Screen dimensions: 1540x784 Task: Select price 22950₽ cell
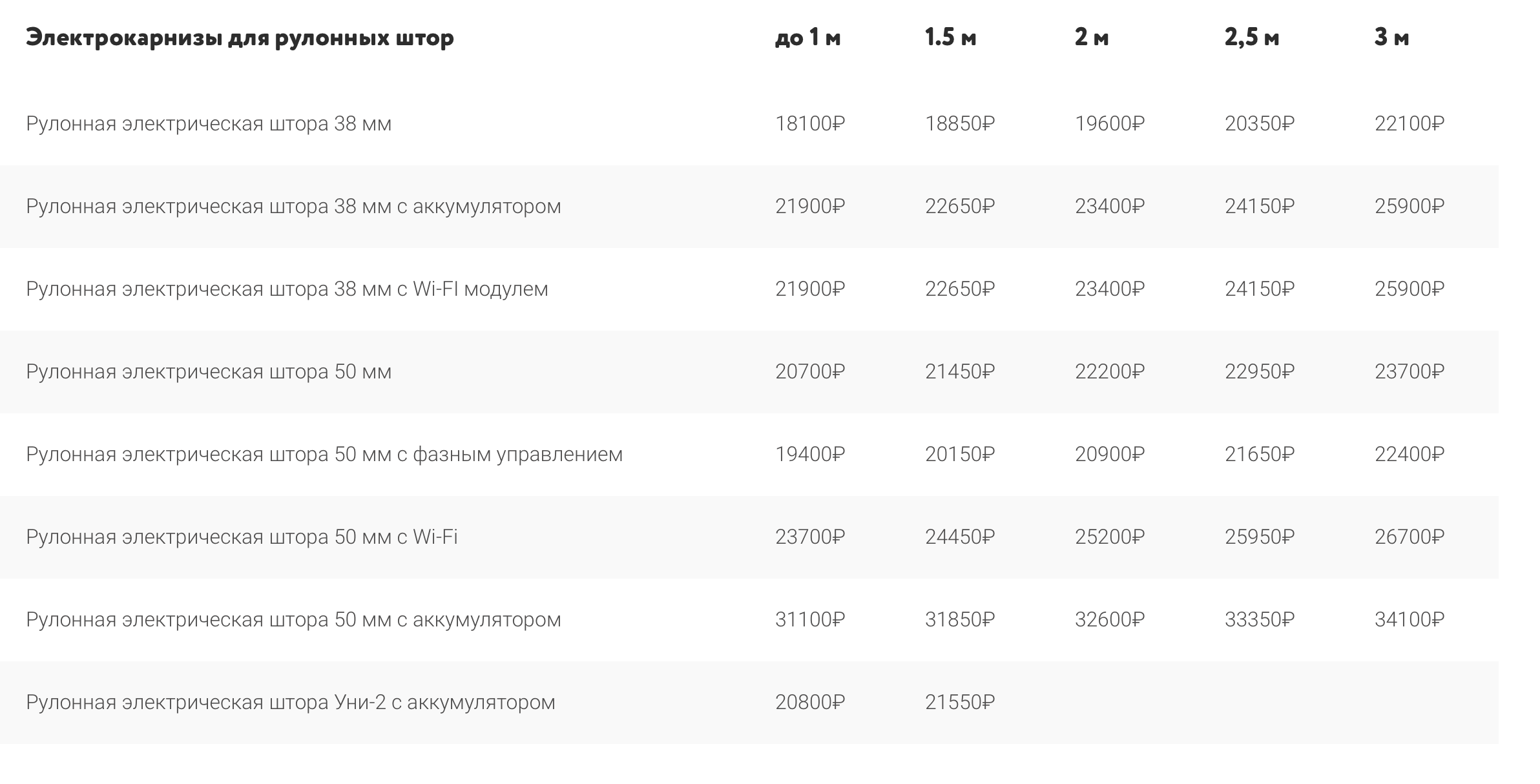(x=1260, y=372)
